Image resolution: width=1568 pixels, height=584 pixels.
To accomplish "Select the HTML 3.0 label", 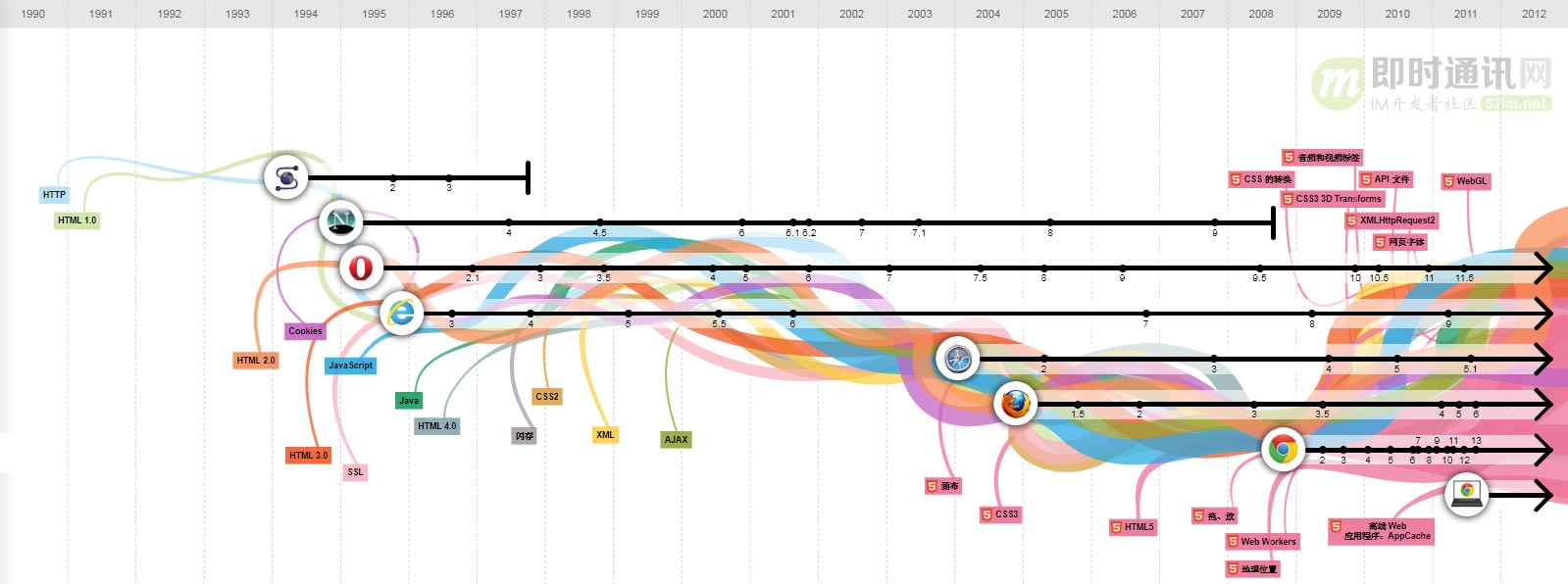I will point(309,456).
